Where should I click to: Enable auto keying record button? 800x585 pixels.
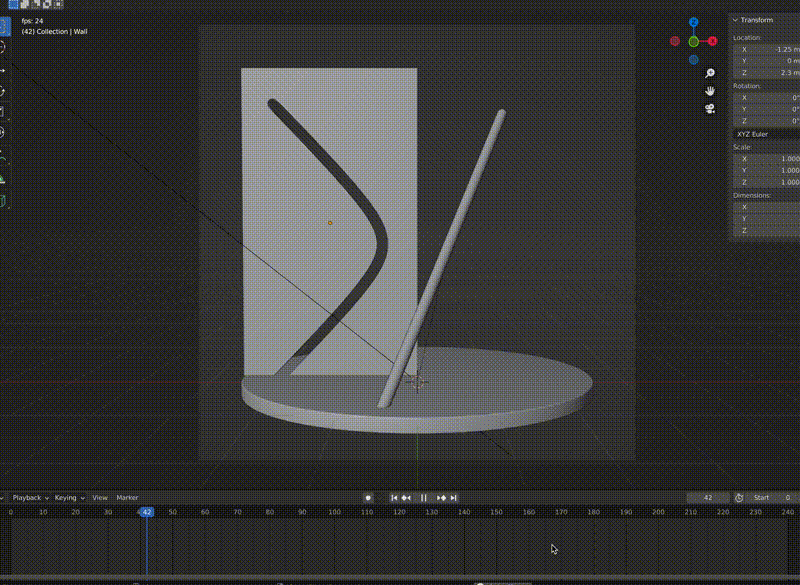(x=368, y=498)
